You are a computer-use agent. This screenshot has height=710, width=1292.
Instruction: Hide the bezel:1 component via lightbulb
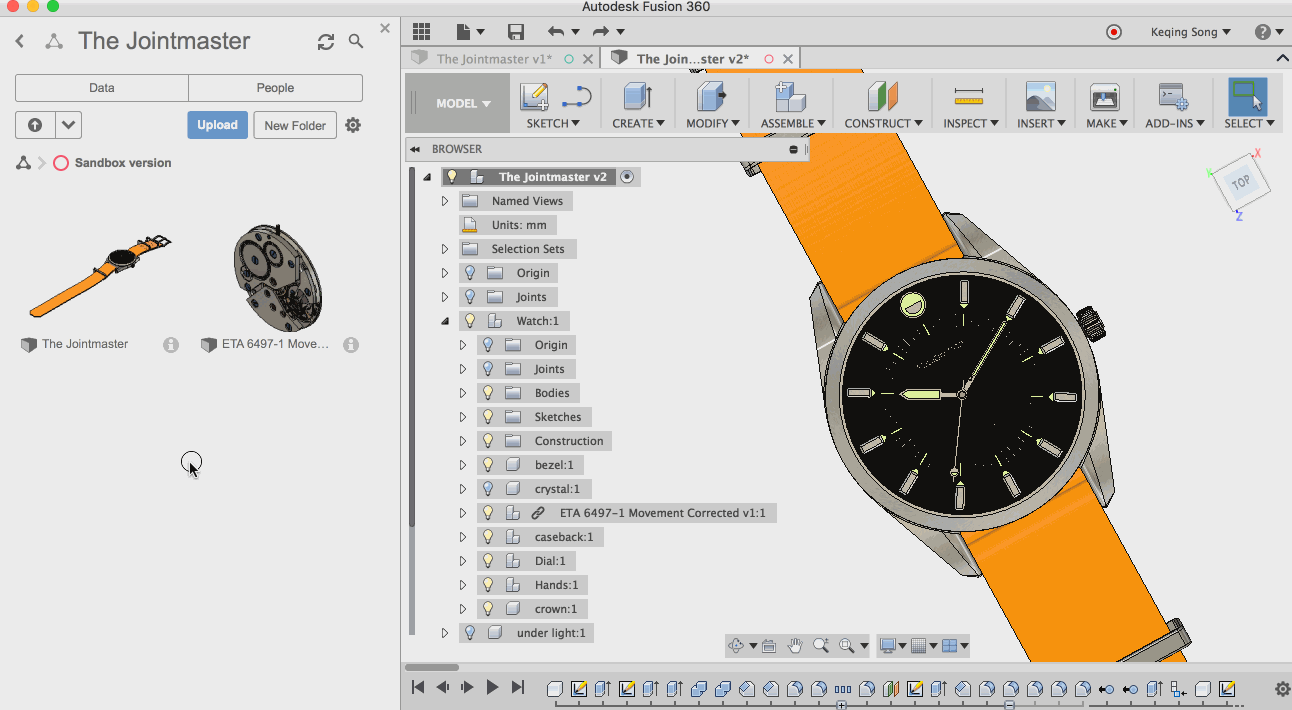(x=488, y=465)
